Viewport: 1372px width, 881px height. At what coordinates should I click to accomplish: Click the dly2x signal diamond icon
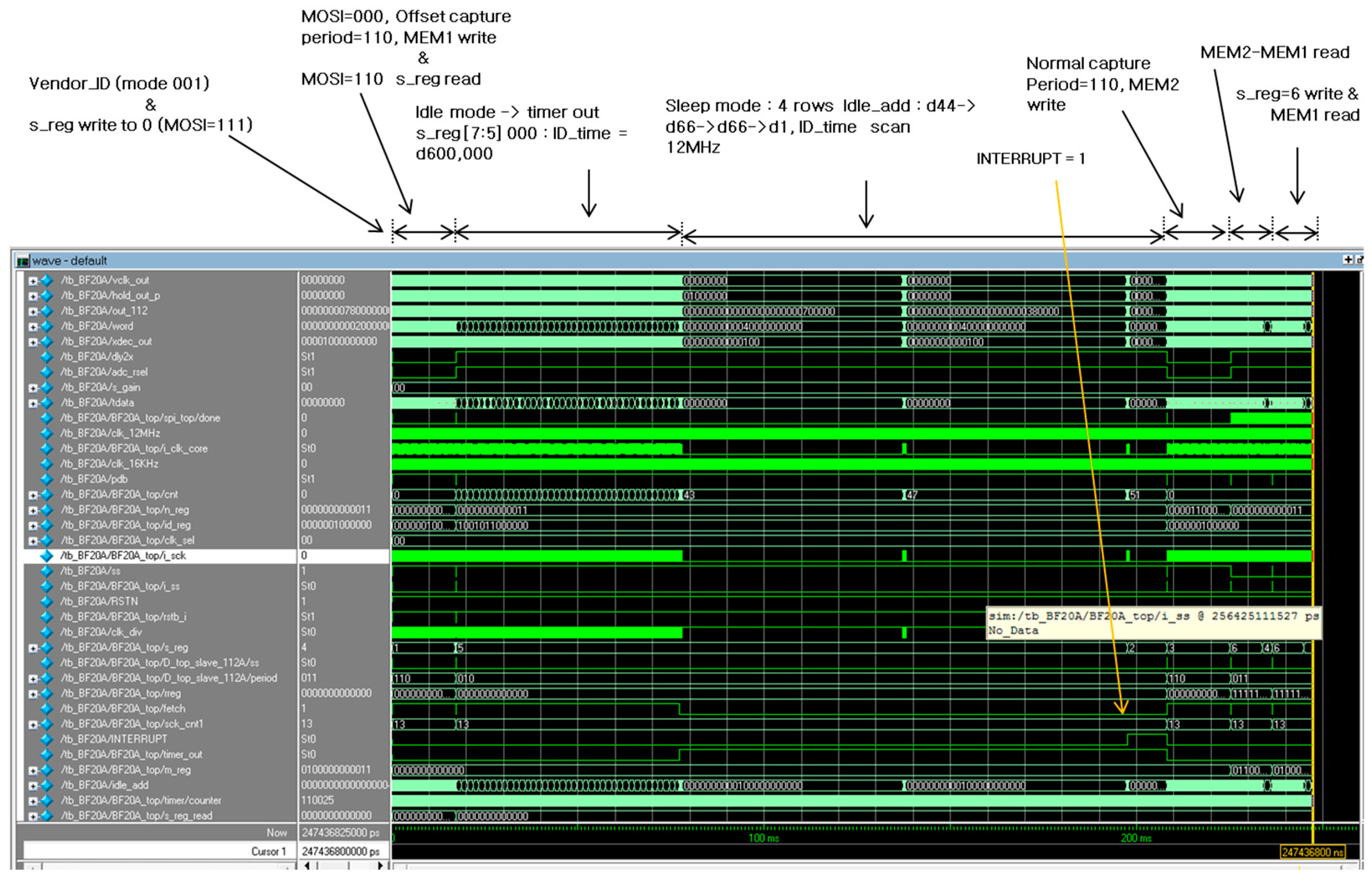click(x=47, y=357)
